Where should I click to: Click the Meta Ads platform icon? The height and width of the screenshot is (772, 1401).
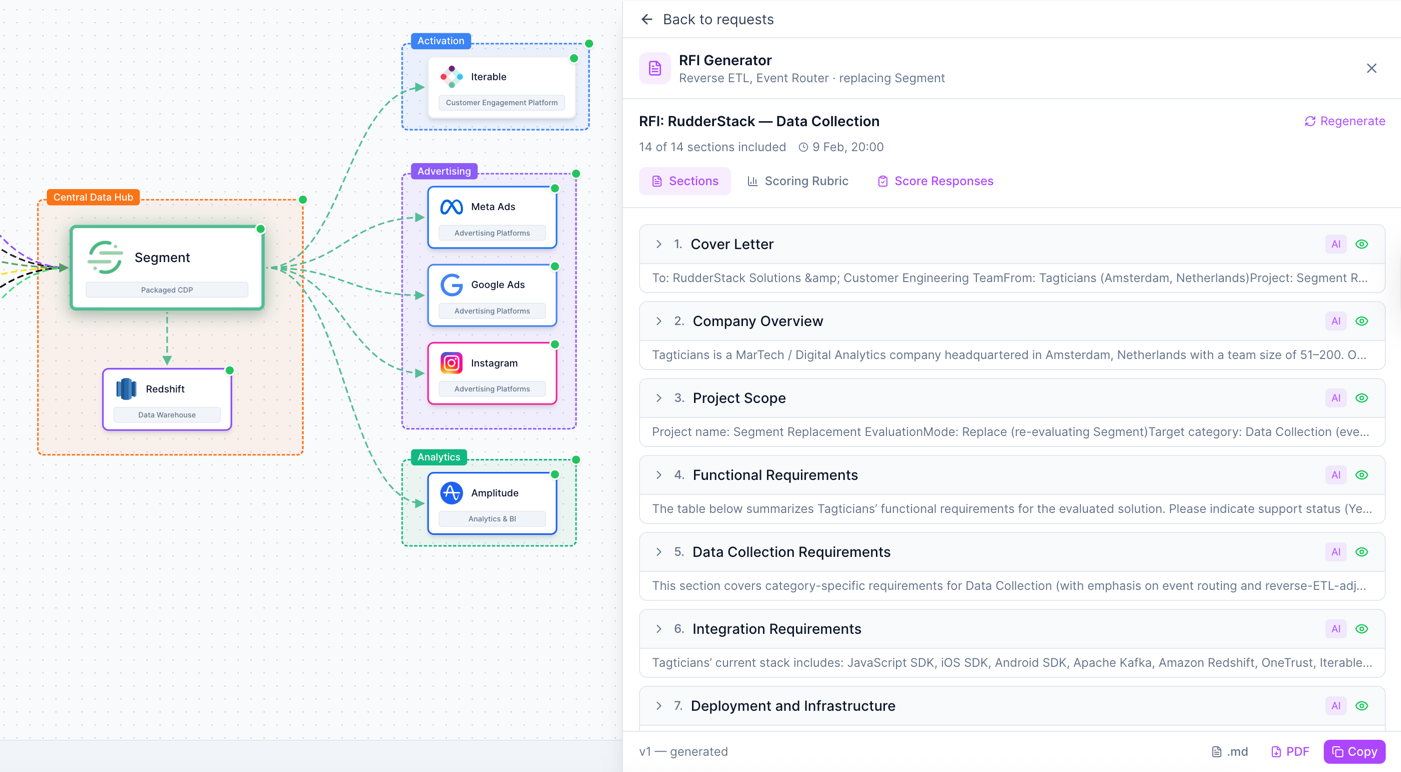point(451,206)
